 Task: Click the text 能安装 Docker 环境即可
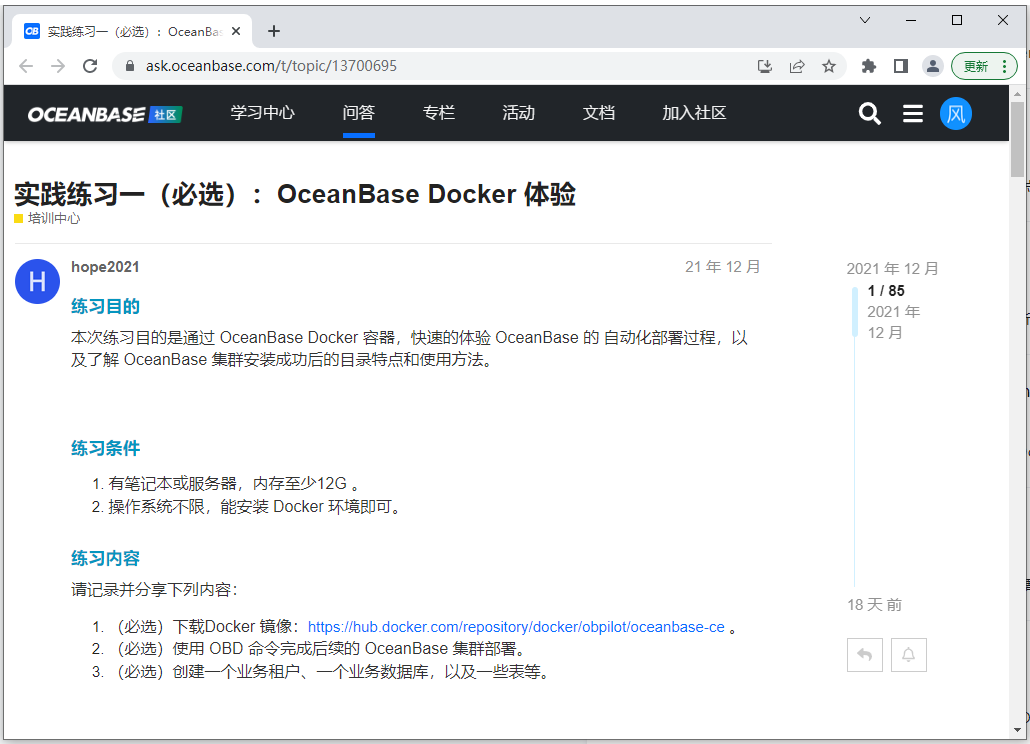pyautogui.click(x=306, y=507)
